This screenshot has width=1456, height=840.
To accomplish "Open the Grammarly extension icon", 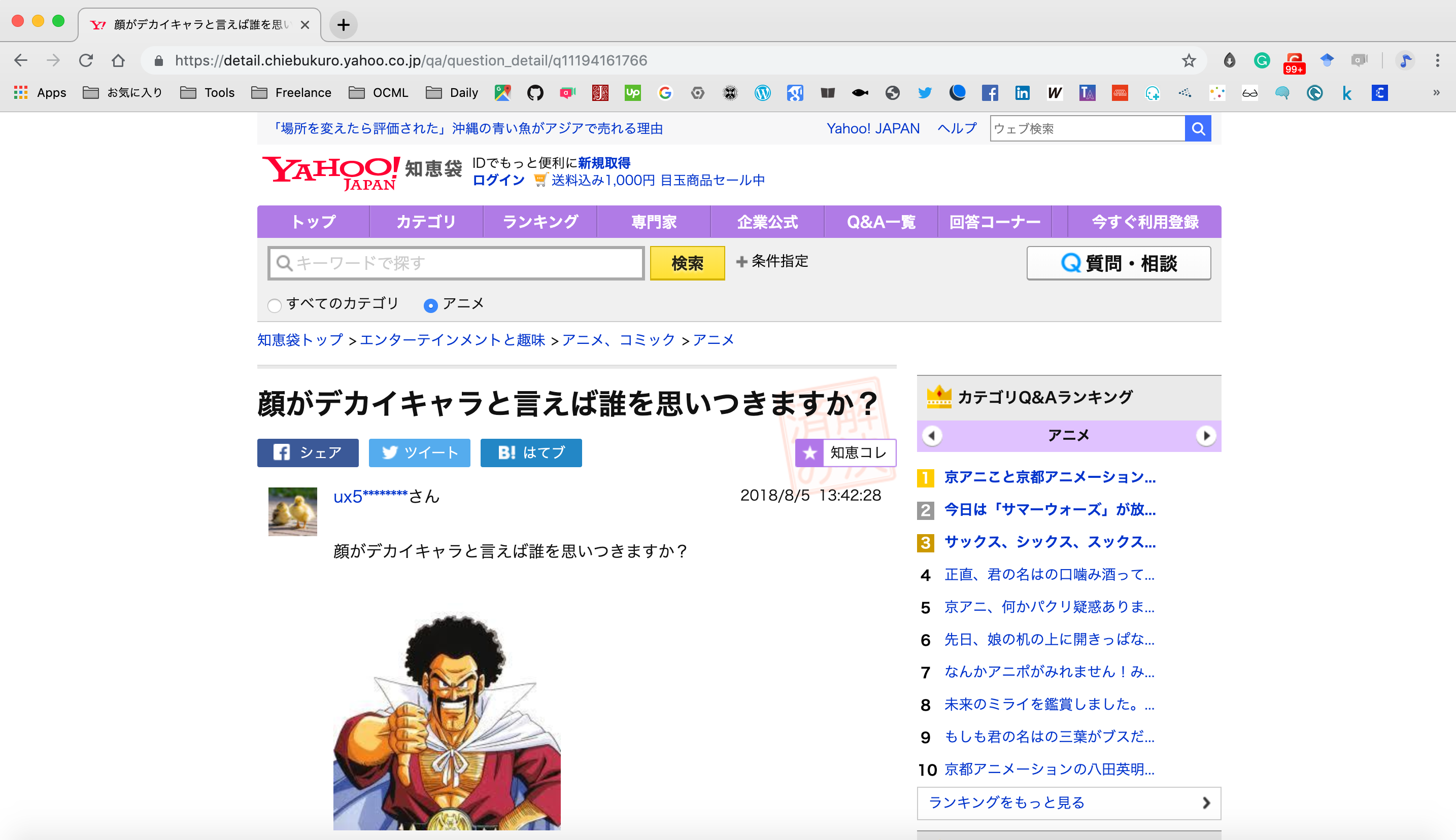I will click(1262, 60).
